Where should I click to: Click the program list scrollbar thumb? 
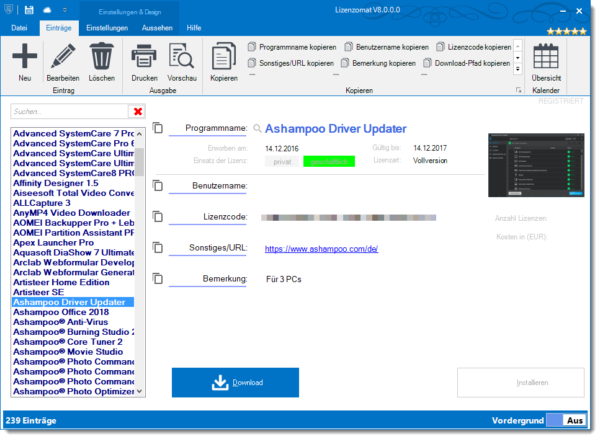click(x=140, y=162)
